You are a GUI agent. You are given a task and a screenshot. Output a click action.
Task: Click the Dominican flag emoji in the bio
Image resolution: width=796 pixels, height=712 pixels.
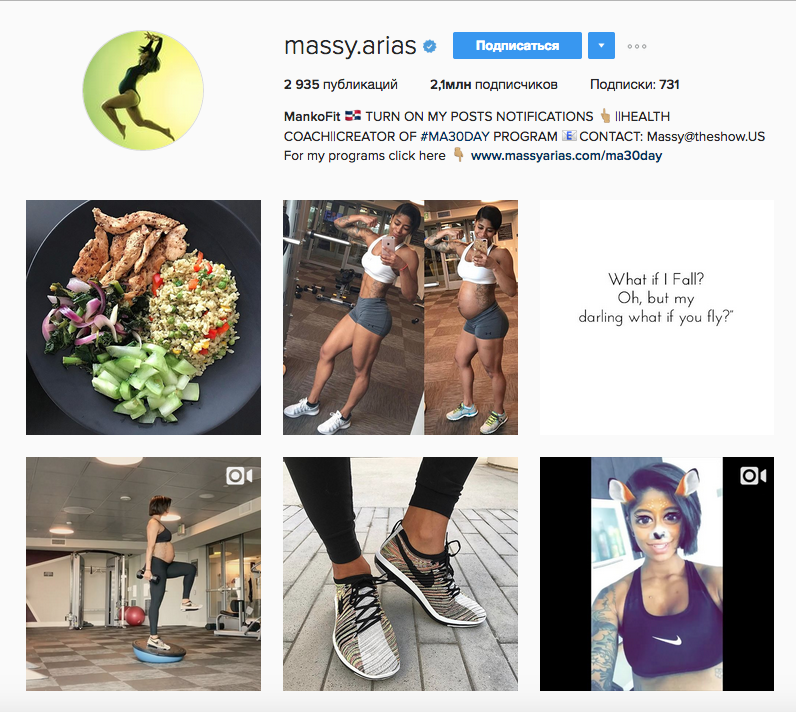[x=353, y=116]
